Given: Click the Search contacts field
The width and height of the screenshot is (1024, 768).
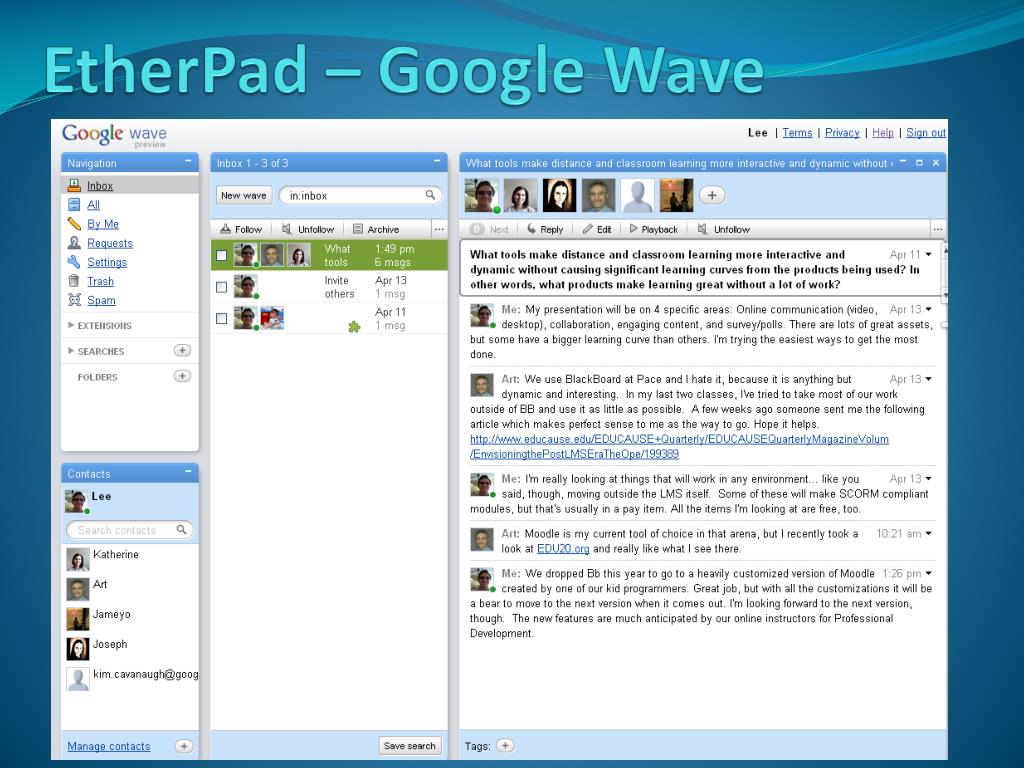Looking at the screenshot, I should pos(129,530).
